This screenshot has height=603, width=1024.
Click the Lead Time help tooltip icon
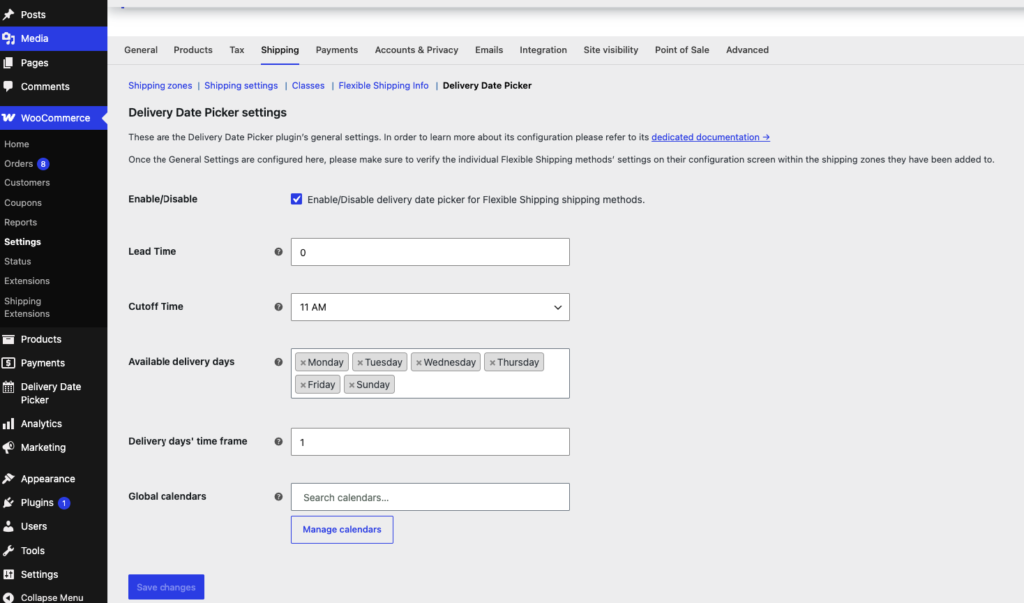(278, 252)
